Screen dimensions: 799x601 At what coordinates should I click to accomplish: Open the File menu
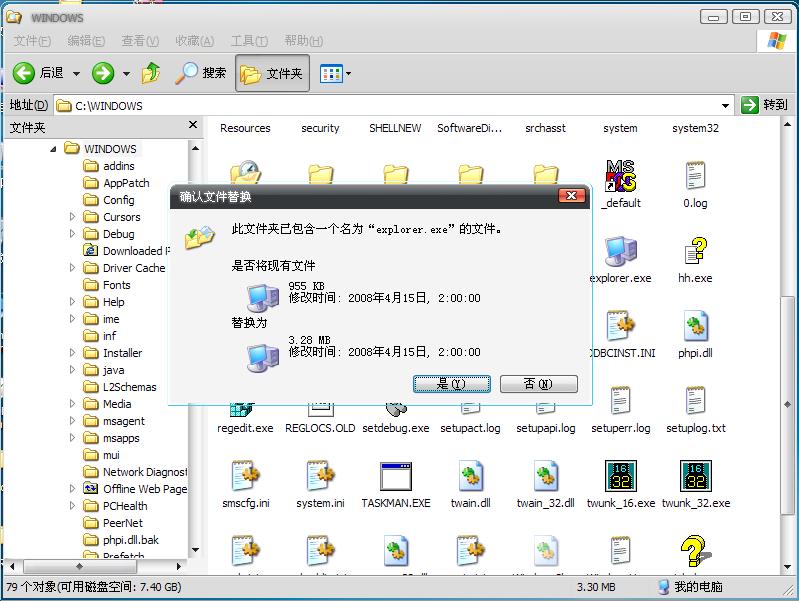tap(32, 41)
